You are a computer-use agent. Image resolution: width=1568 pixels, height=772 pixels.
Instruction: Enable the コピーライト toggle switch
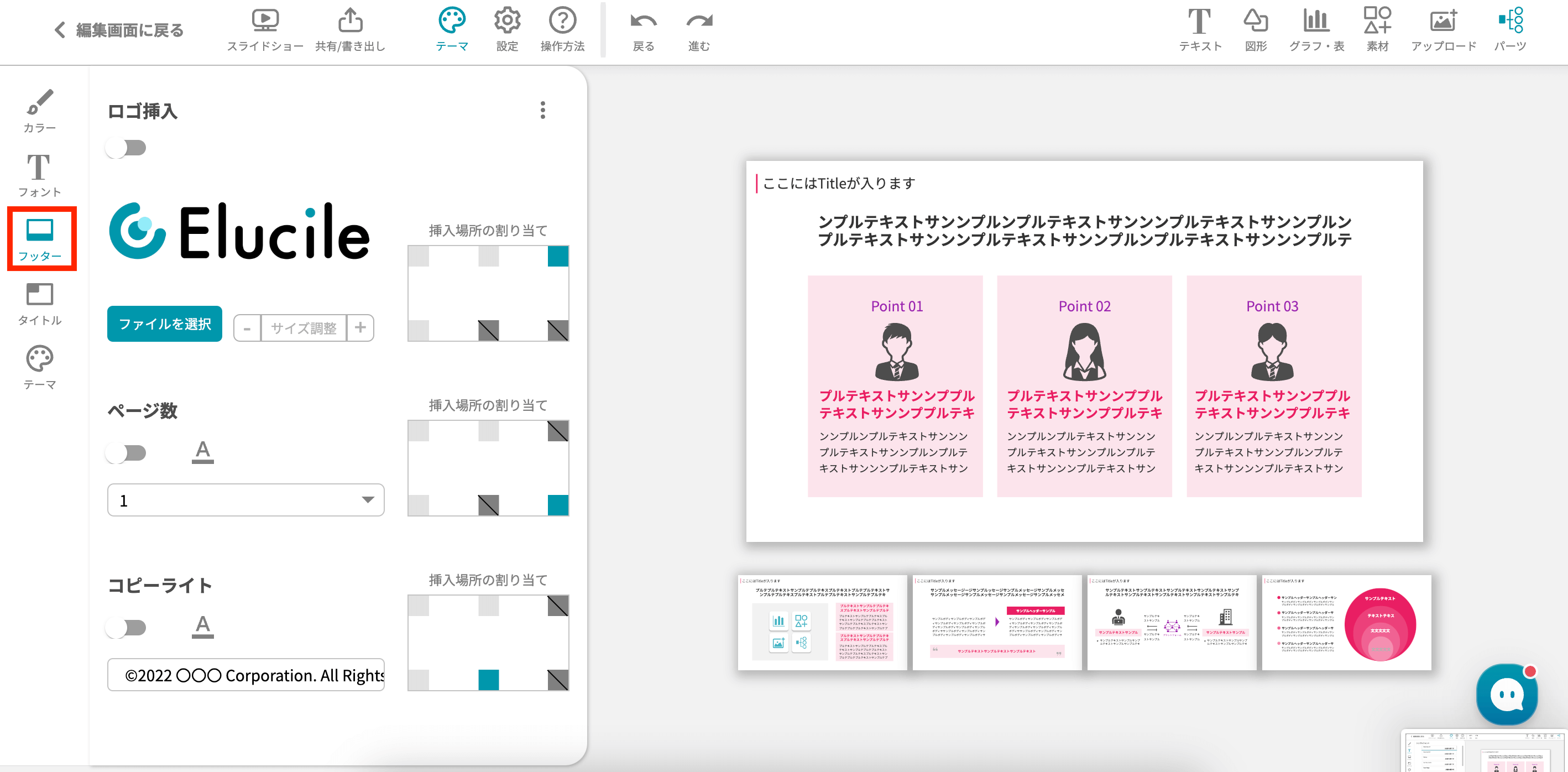(x=126, y=628)
